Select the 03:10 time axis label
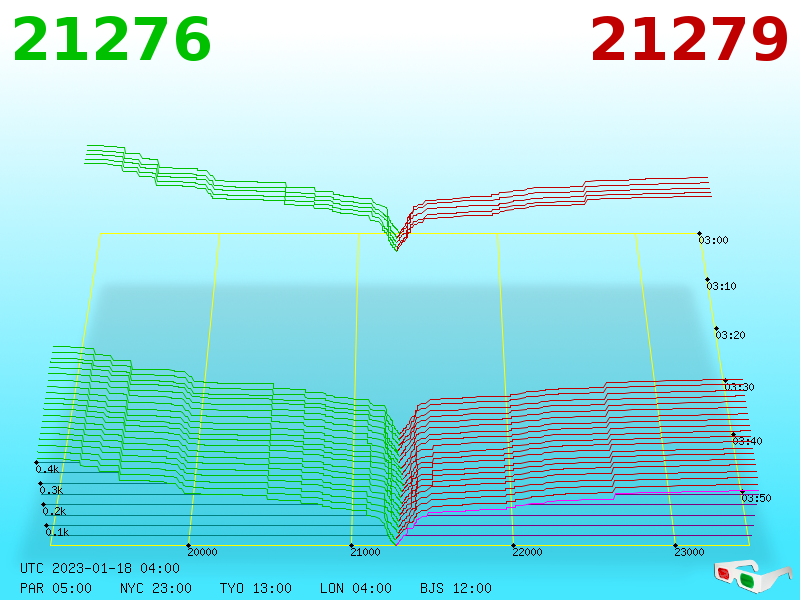This screenshot has height=600, width=800. coord(721,286)
